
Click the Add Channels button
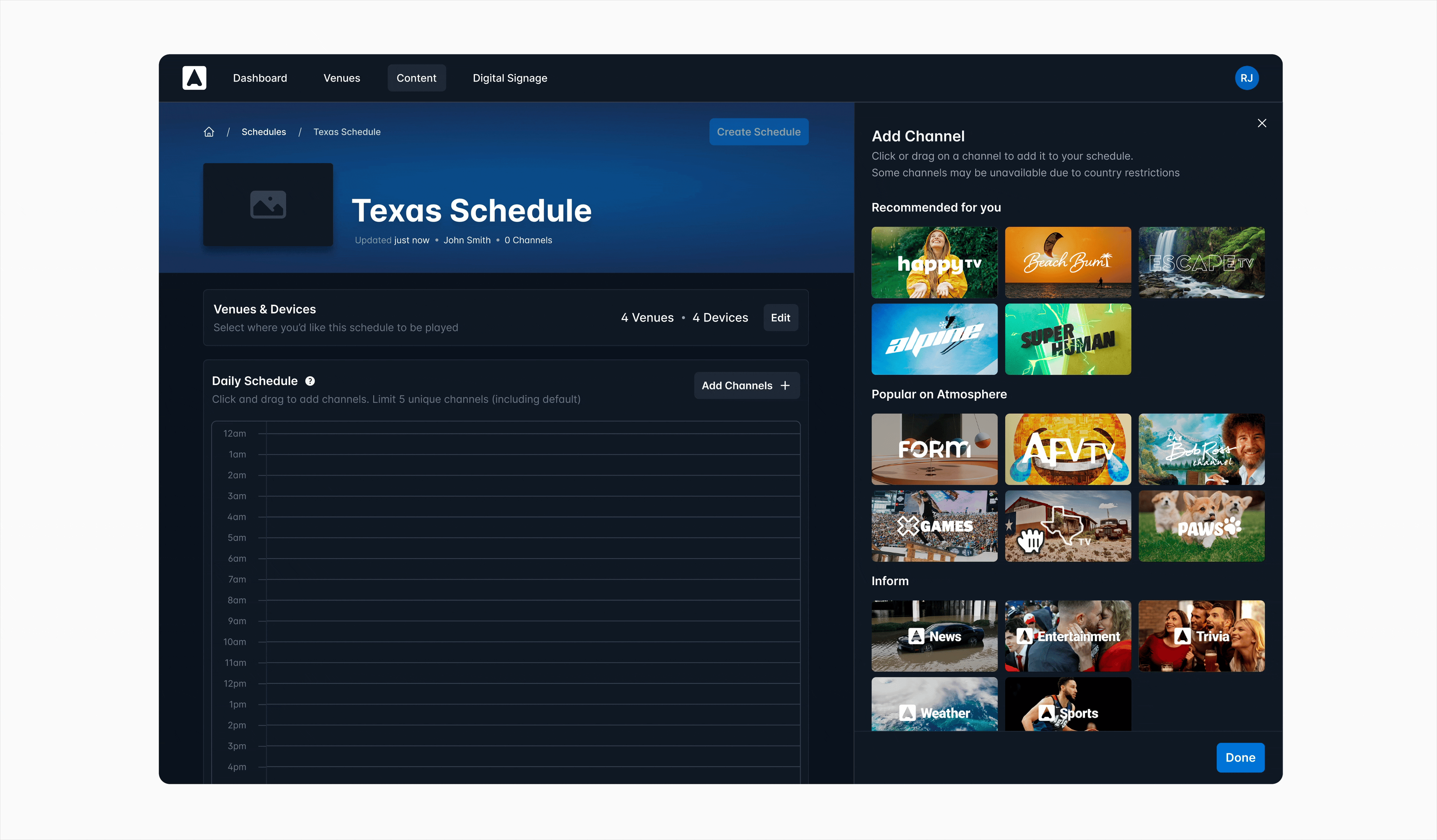coord(747,386)
